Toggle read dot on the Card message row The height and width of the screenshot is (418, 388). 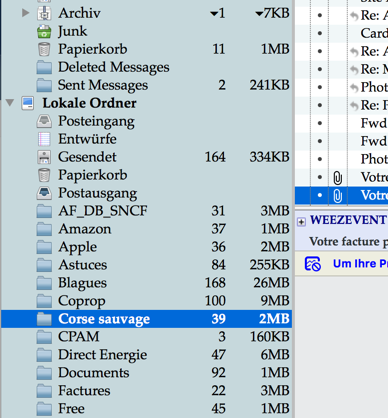point(320,33)
